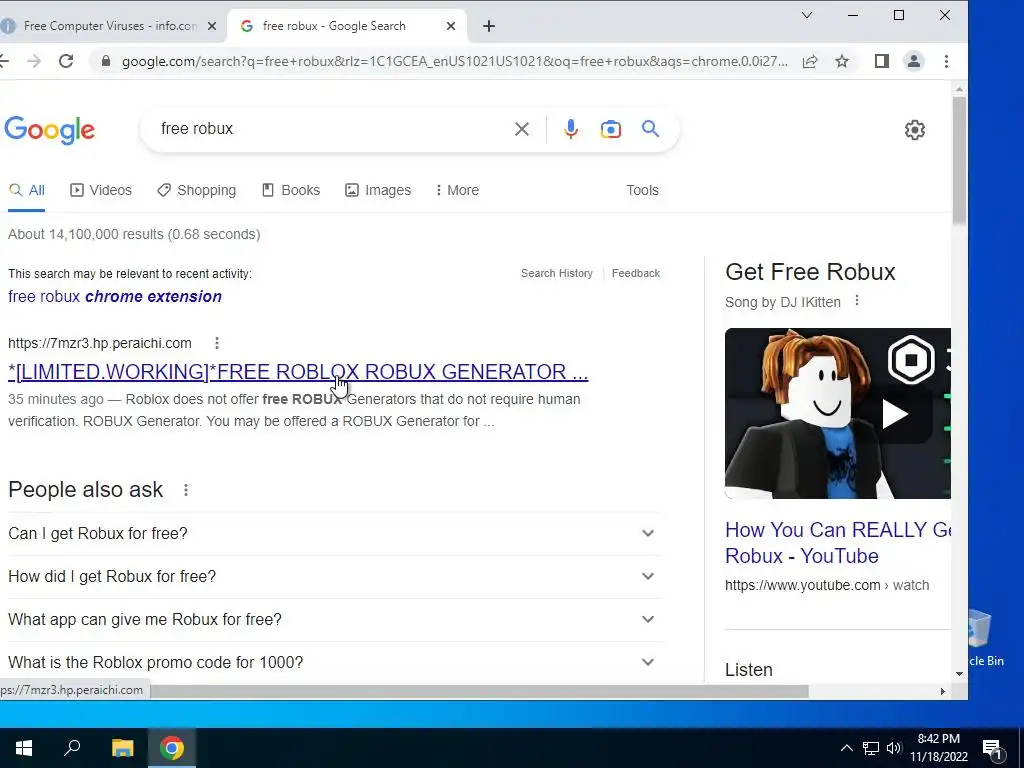The width and height of the screenshot is (1024, 768).
Task: Open new tab with plus button
Action: [489, 26]
